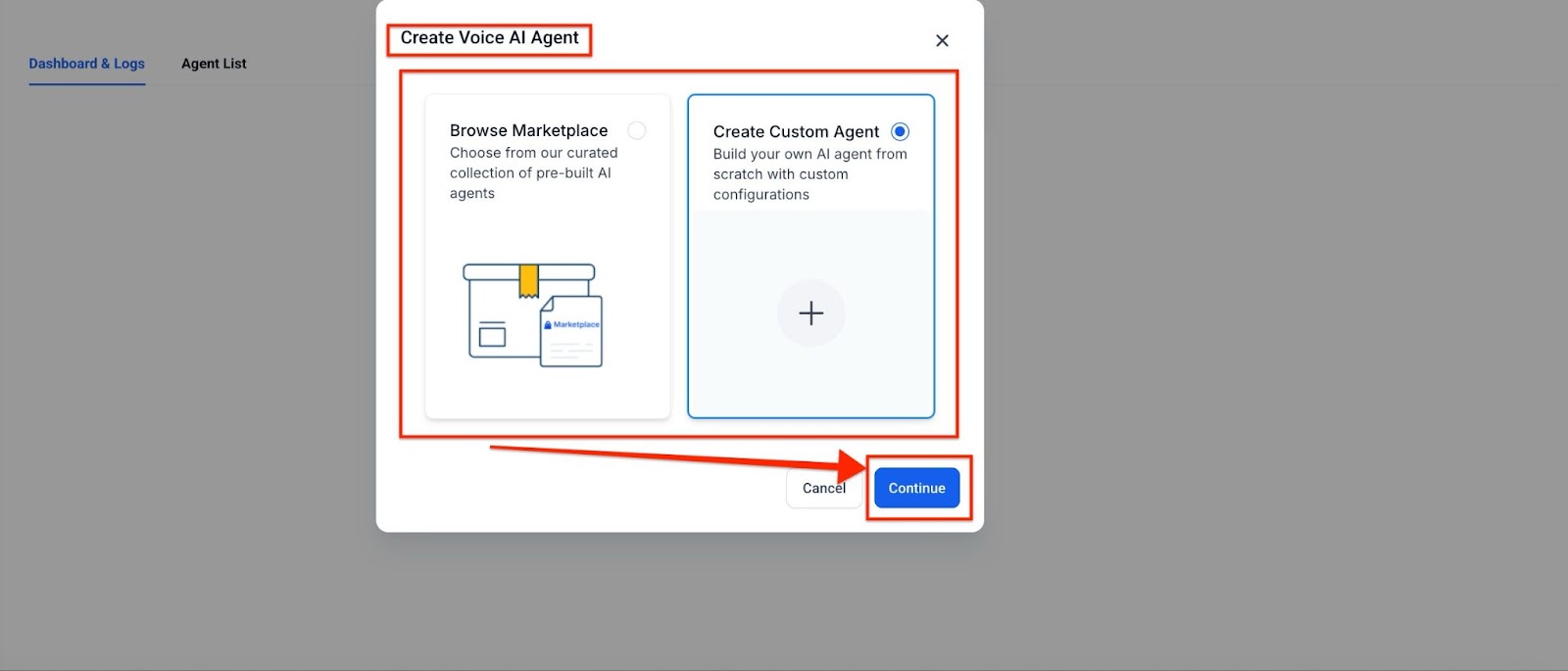Click the blank area below the Marketplace illustration
Screen dimensions: 1568x671
coord(547,395)
